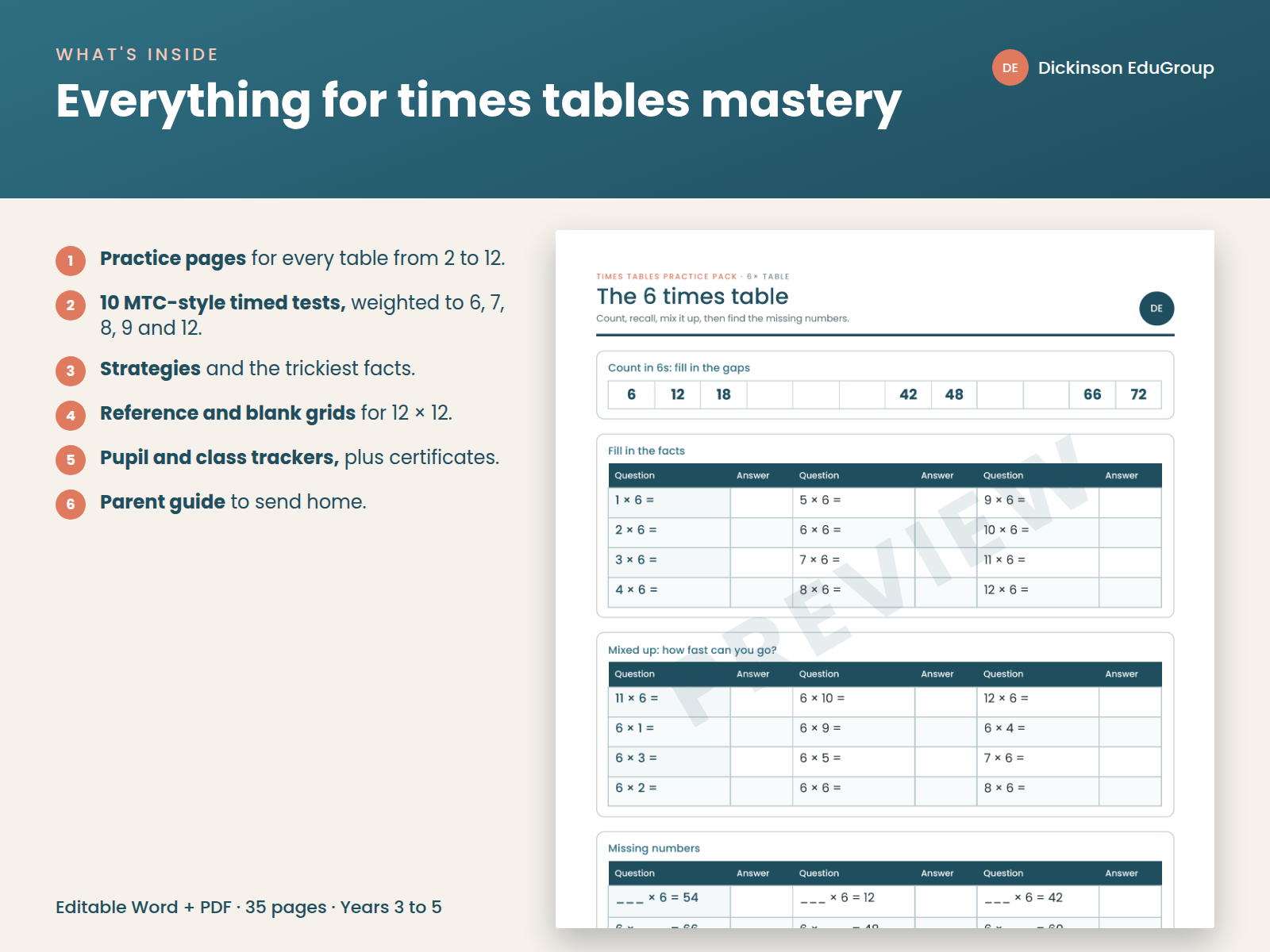The width and height of the screenshot is (1270, 952).
Task: Click the "WHAT'S INSIDE" label
Action: click(137, 54)
